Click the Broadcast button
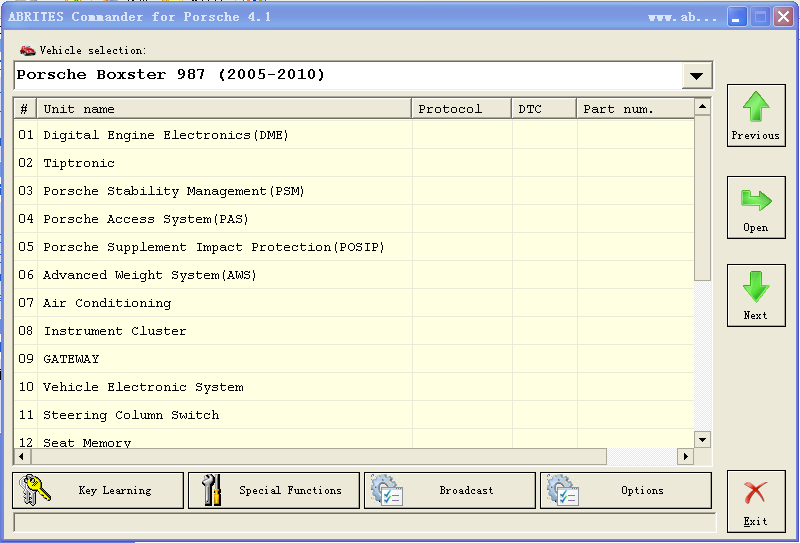 click(450, 490)
